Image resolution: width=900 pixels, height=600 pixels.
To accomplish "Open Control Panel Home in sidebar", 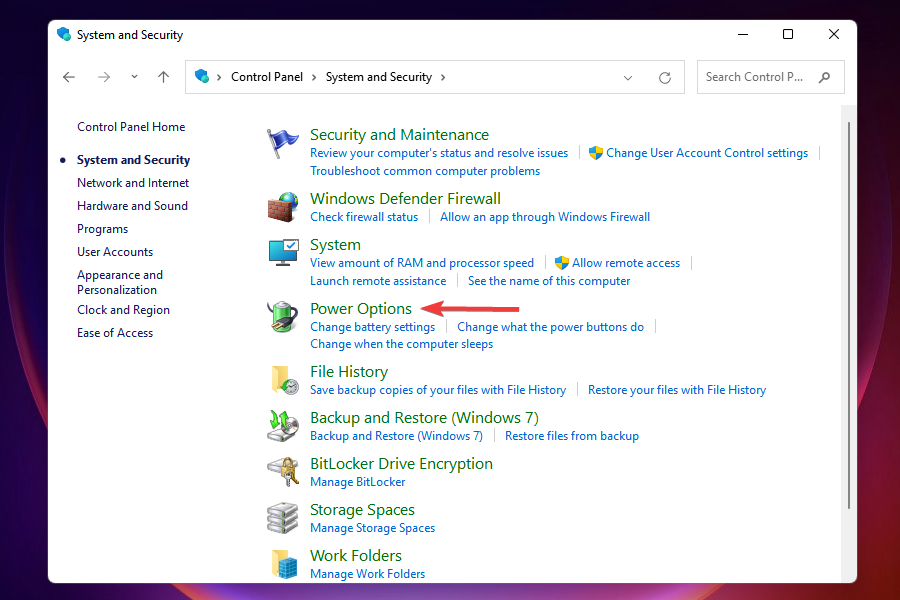I will (131, 127).
